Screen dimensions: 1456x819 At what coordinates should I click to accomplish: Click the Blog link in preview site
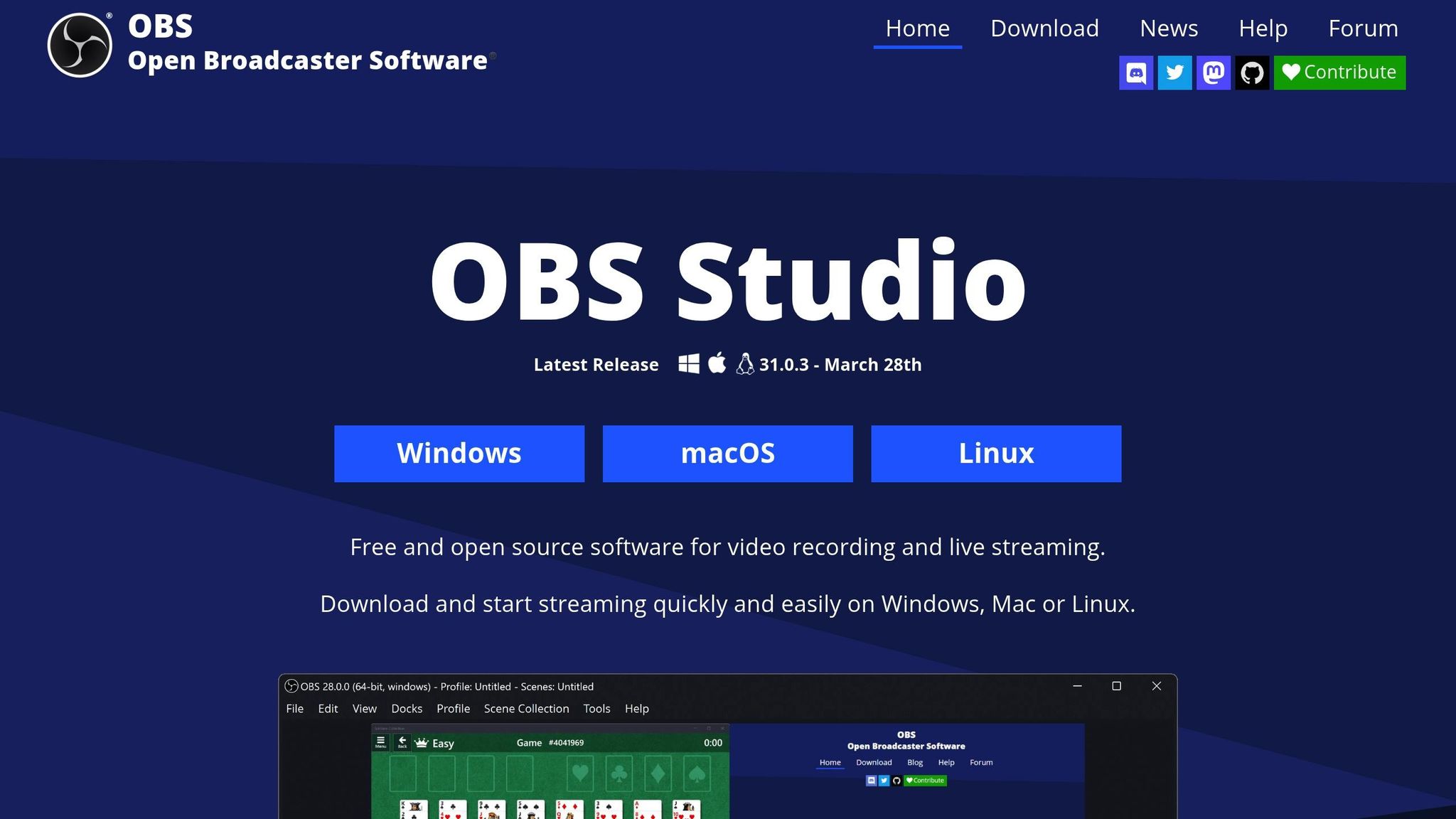(915, 762)
